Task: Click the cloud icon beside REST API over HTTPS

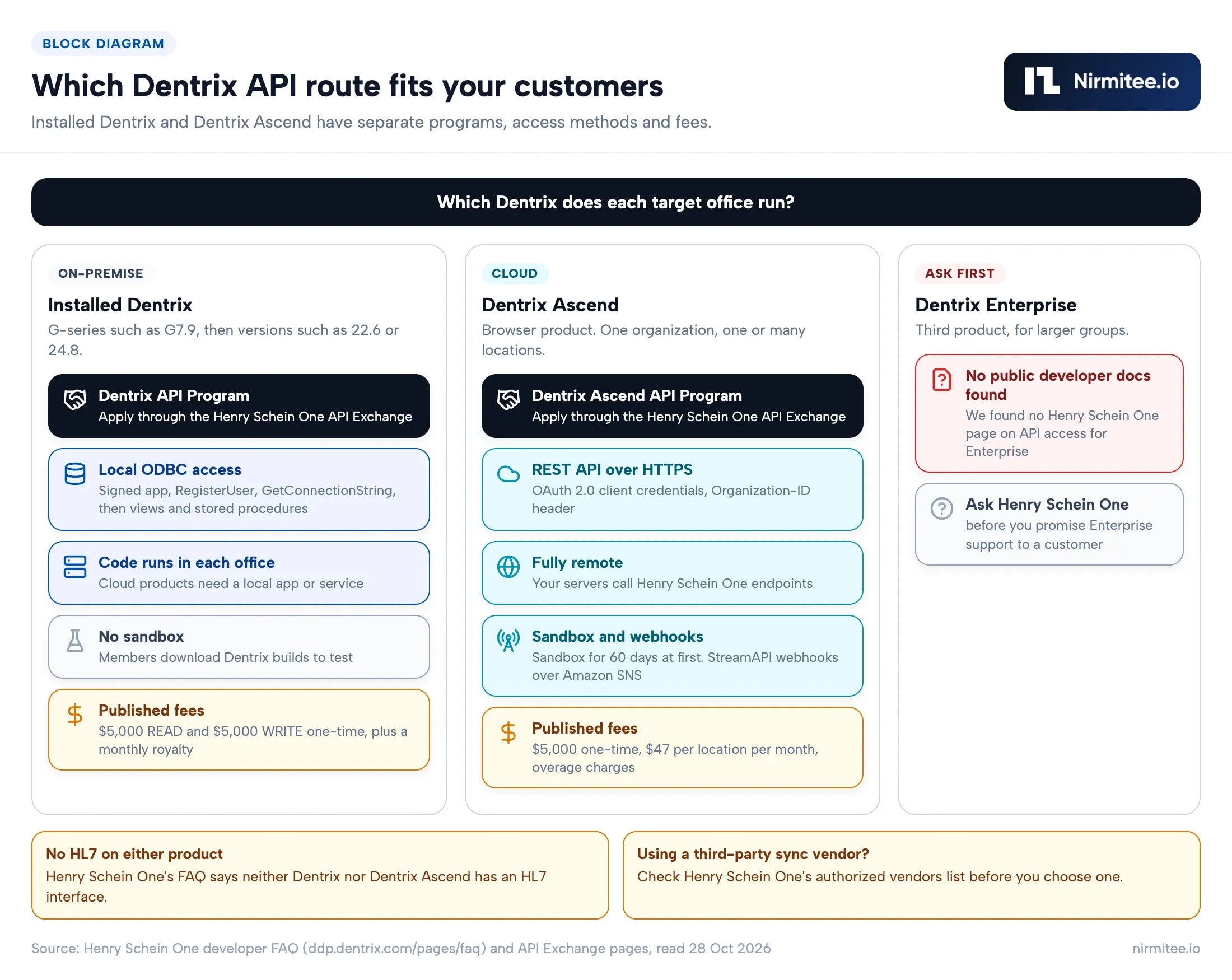Action: tap(508, 474)
